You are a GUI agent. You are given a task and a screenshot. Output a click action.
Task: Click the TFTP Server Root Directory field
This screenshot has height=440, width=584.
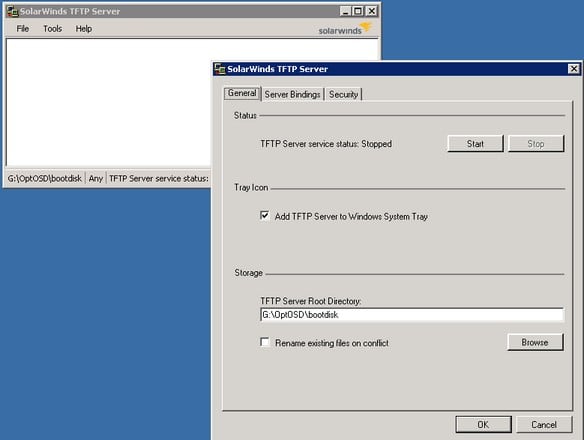click(x=412, y=315)
